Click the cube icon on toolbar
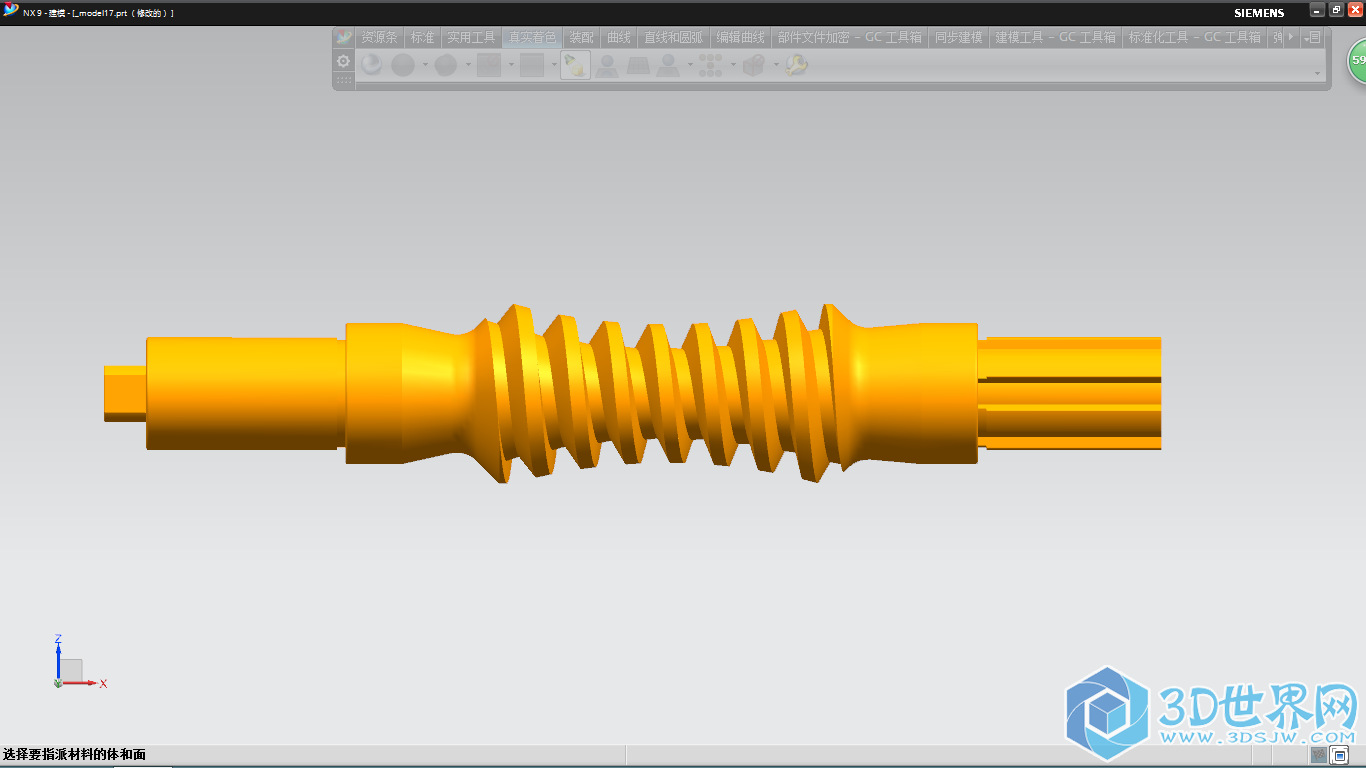Screen dimensions: 1366x768 pos(754,65)
